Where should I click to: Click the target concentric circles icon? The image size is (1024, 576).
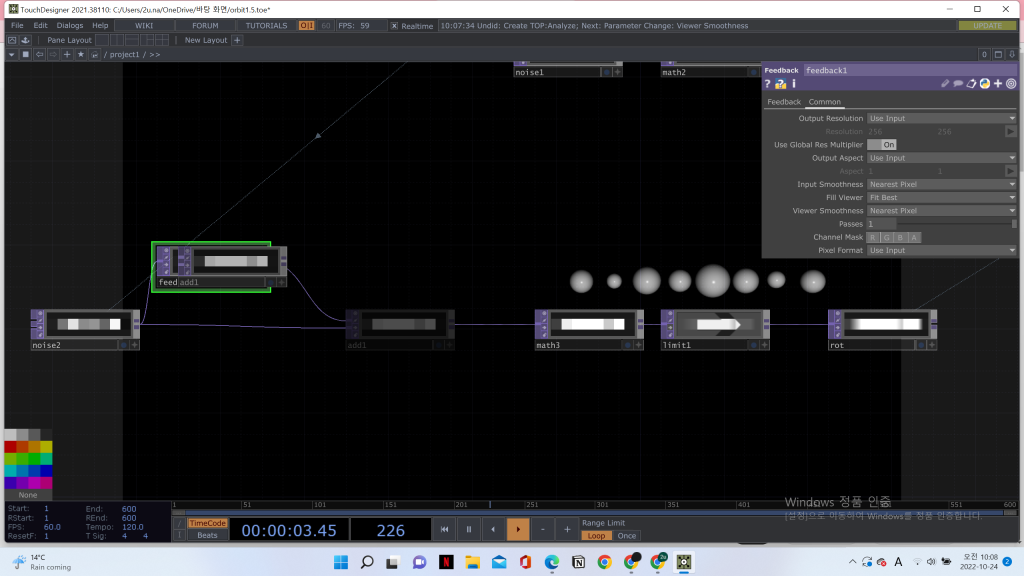(x=1011, y=84)
